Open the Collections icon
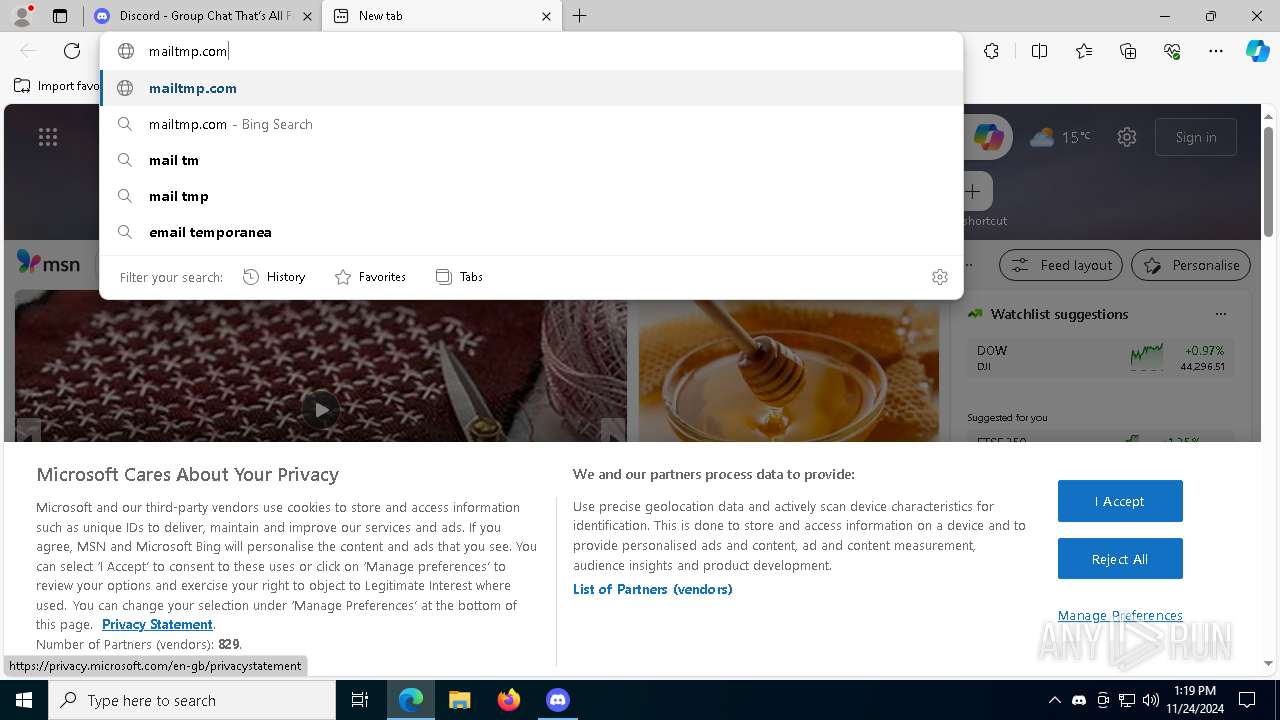This screenshot has width=1280, height=720. (1128, 51)
